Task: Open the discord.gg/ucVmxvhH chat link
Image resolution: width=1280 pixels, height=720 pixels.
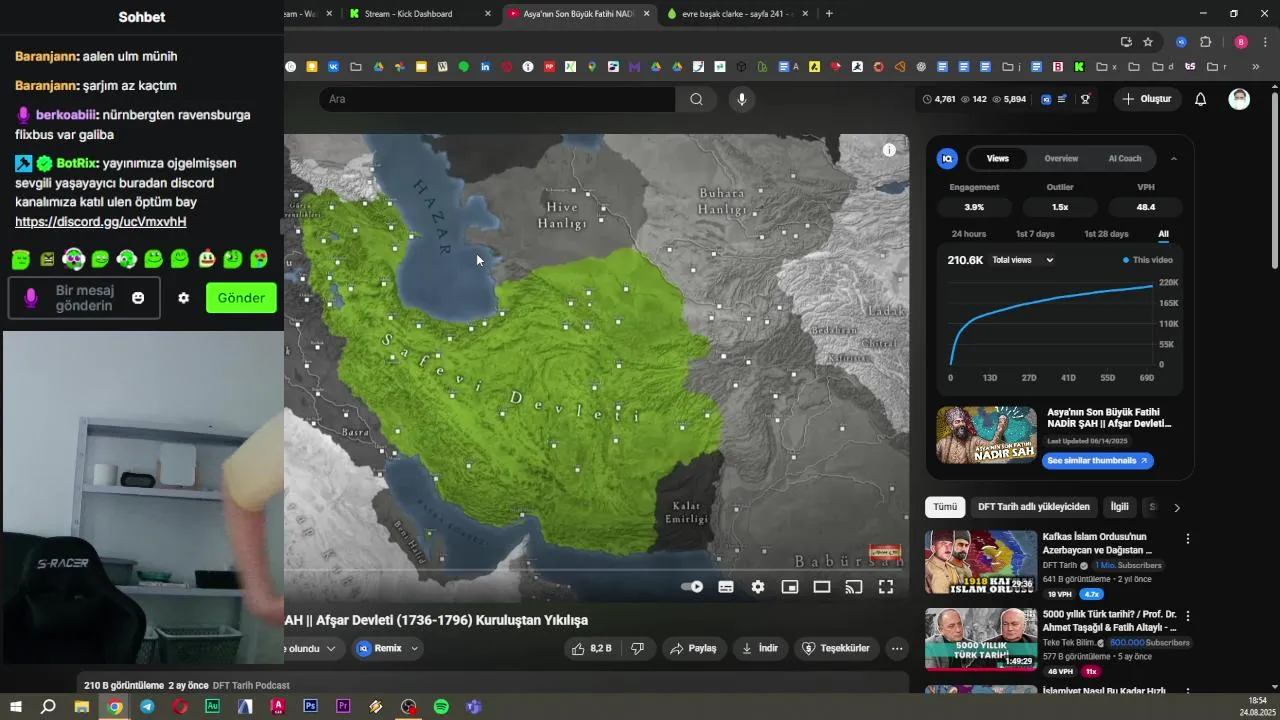Action: (100, 222)
